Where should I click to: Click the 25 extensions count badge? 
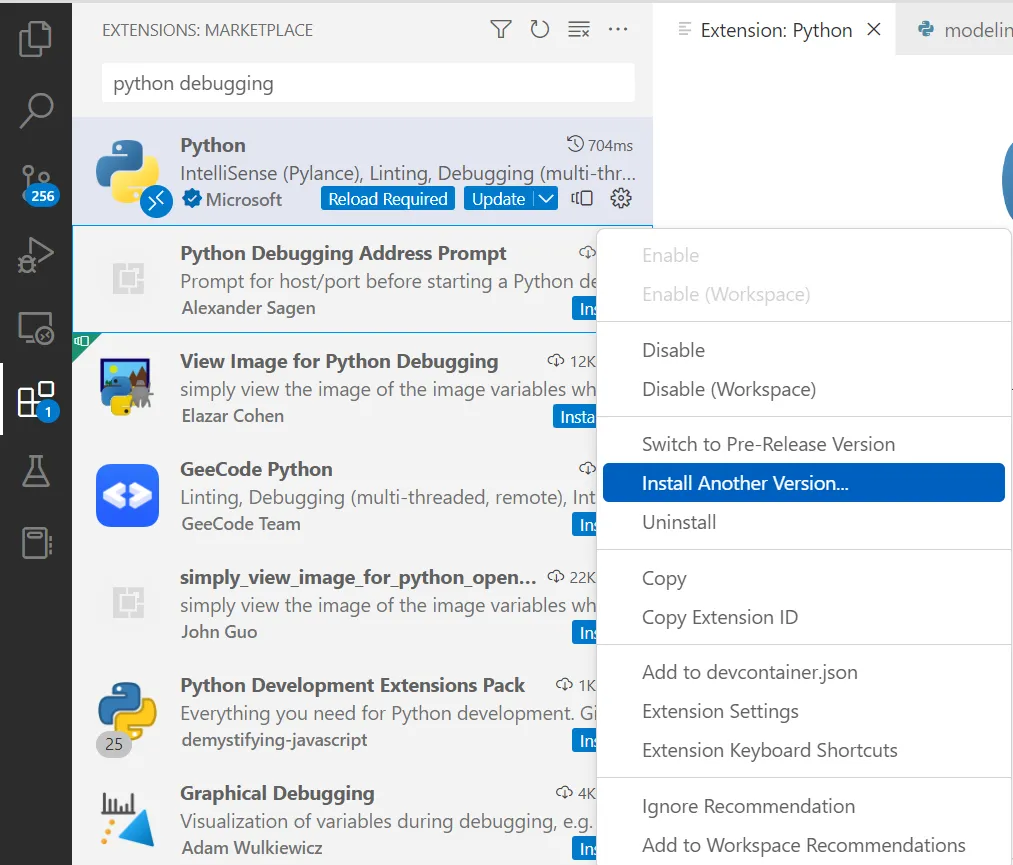pyautogui.click(x=114, y=744)
